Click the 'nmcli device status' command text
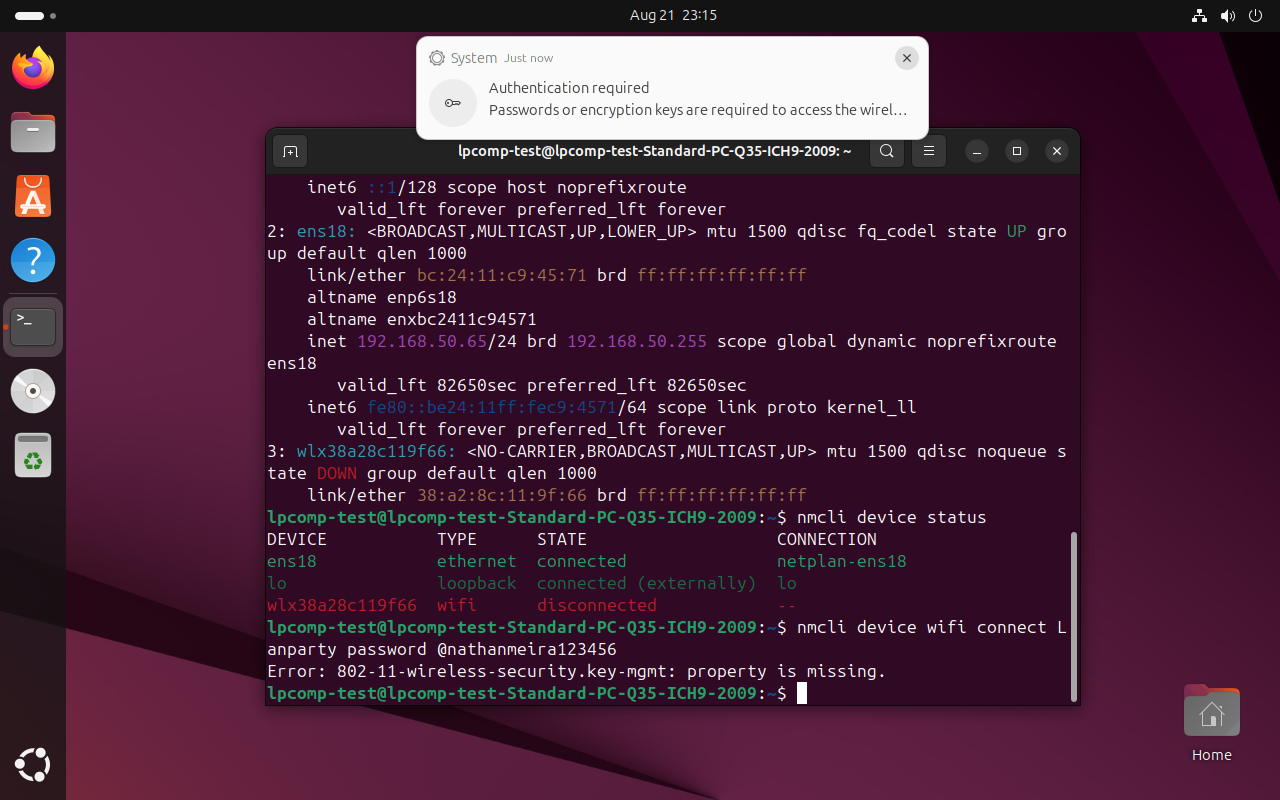Screen dimensions: 1280x800 891,517
